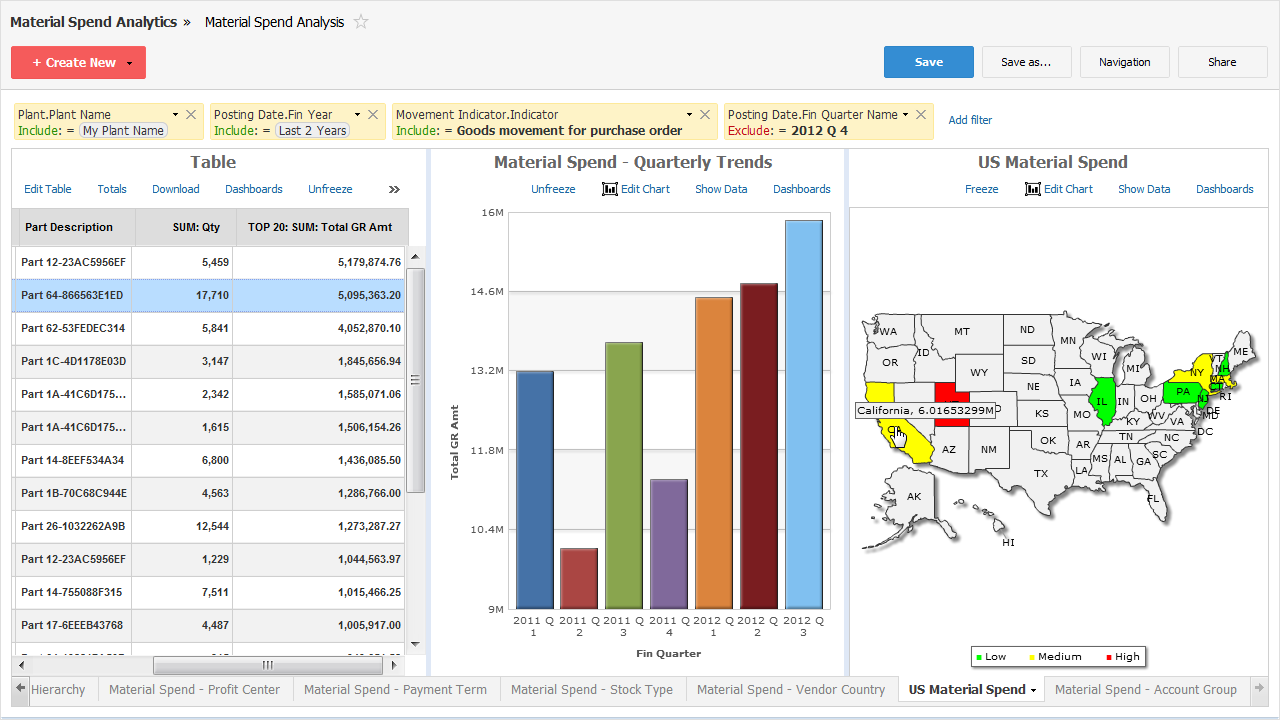Click the red High legend swatch

[x=1108, y=657]
